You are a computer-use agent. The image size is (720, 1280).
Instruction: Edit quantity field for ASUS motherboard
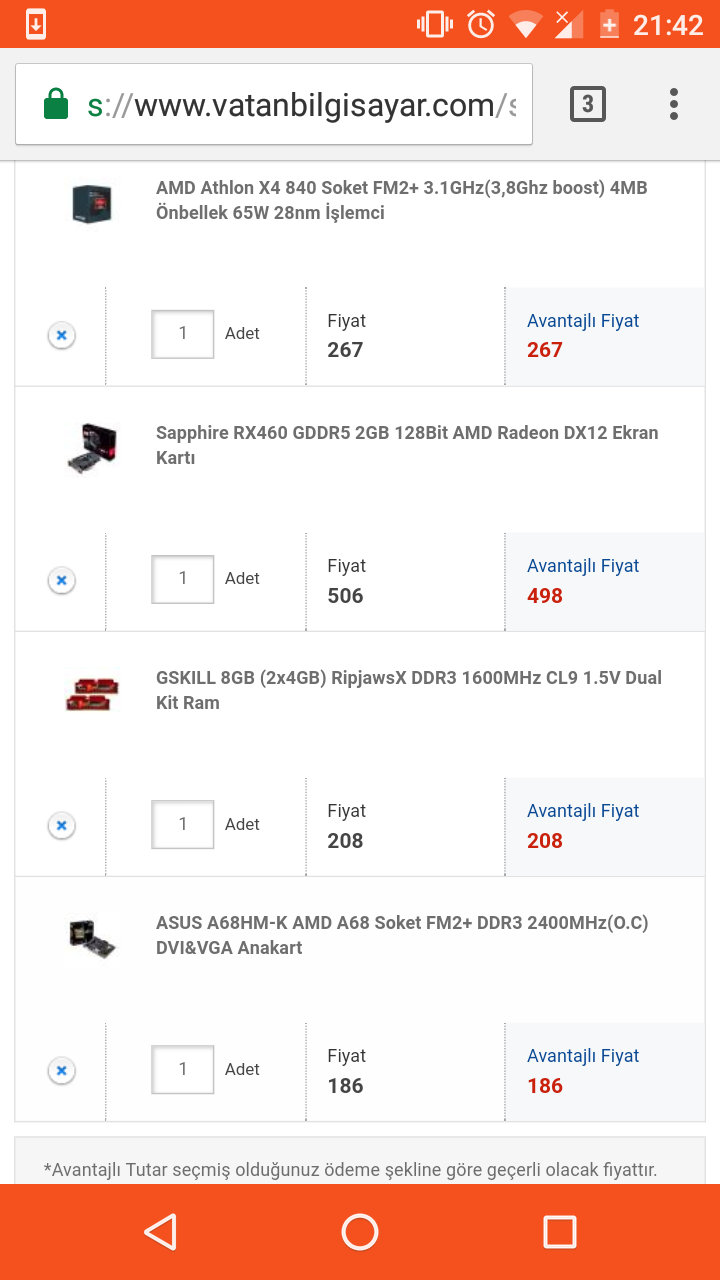[182, 1069]
